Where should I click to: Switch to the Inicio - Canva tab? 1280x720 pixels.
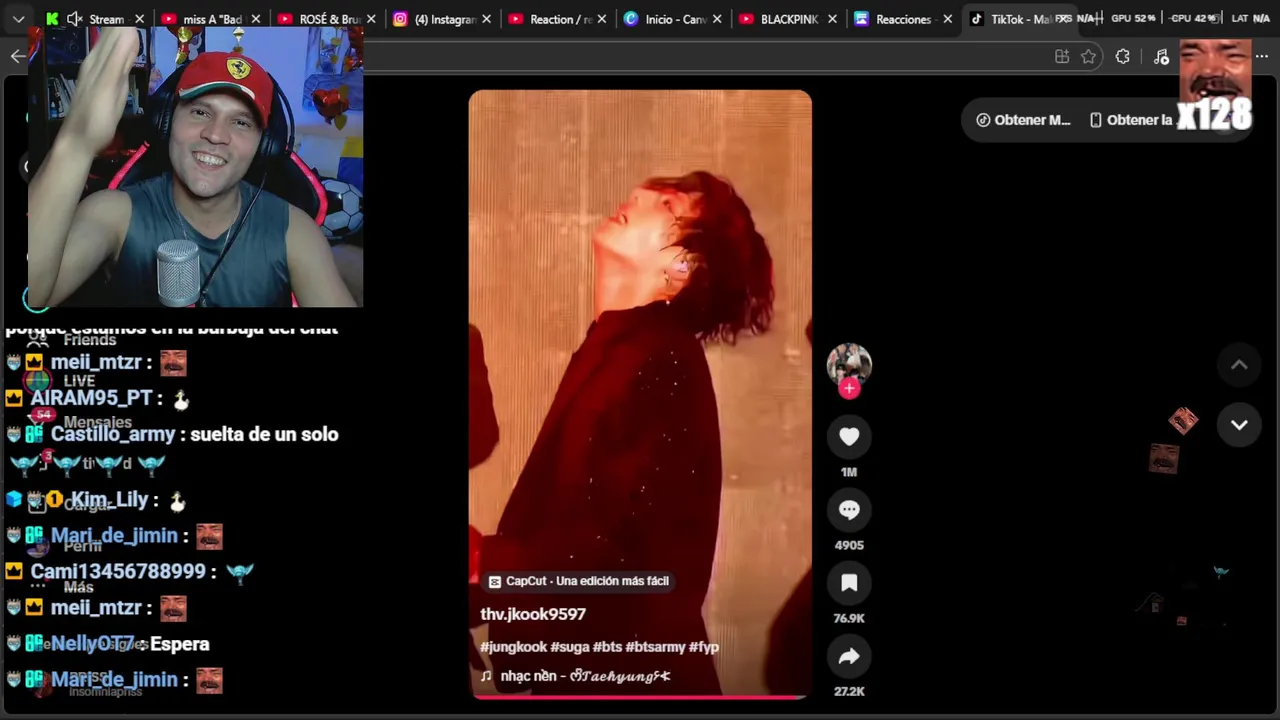673,19
